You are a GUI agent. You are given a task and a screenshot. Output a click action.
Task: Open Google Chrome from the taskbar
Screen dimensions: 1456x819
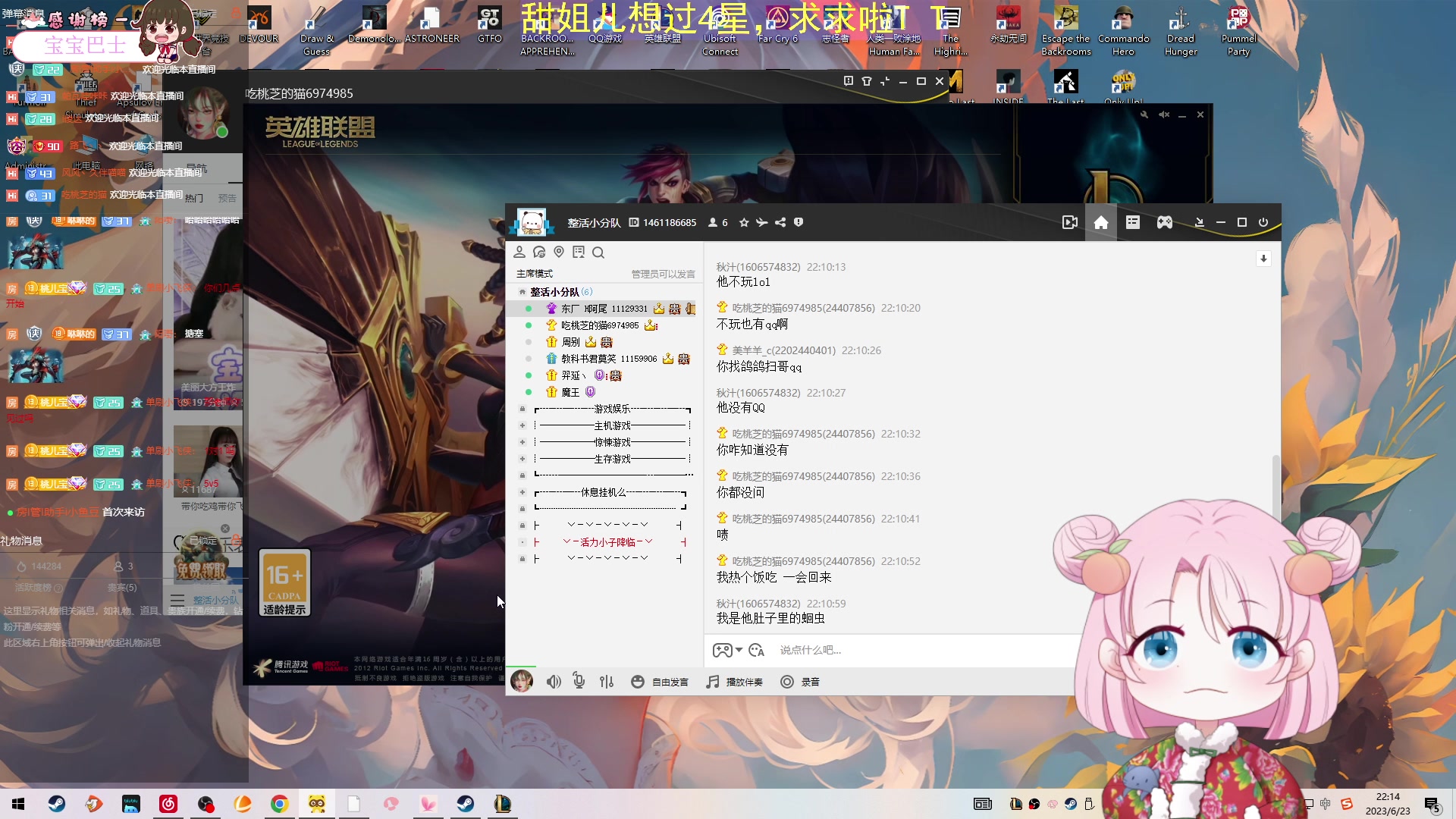(280, 804)
